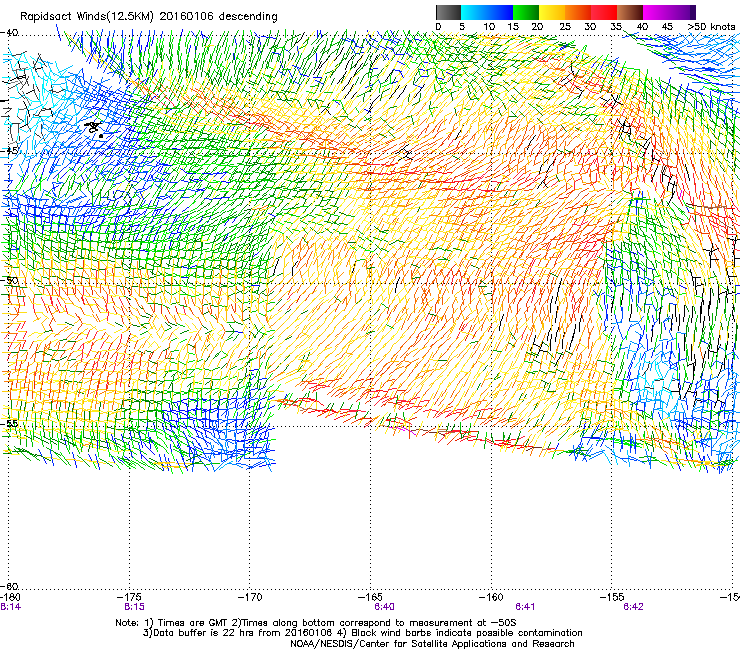Click the purple '6:40' time label
740x650 pixels.
[385, 607]
